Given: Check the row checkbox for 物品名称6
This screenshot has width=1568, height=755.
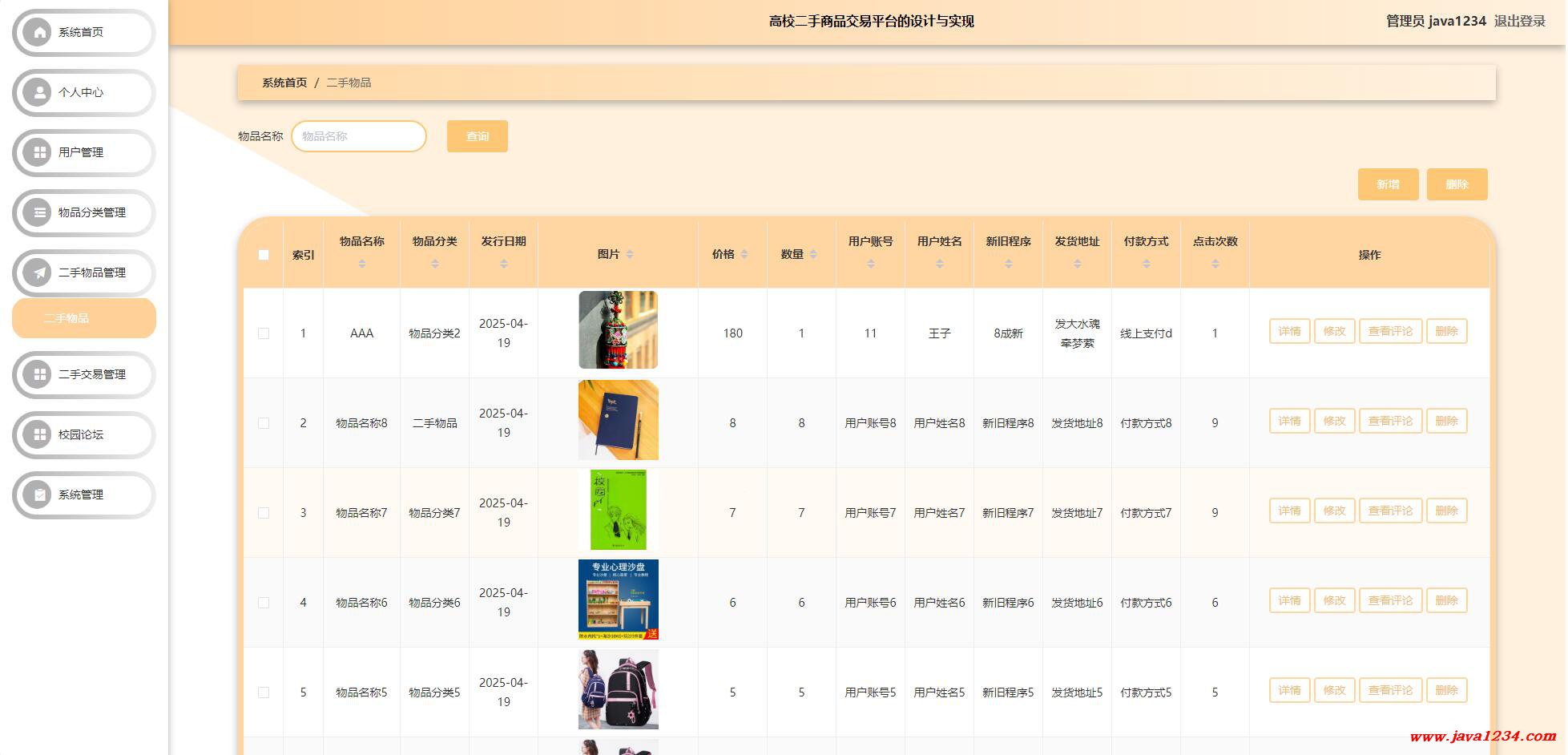Looking at the screenshot, I should tap(264, 603).
